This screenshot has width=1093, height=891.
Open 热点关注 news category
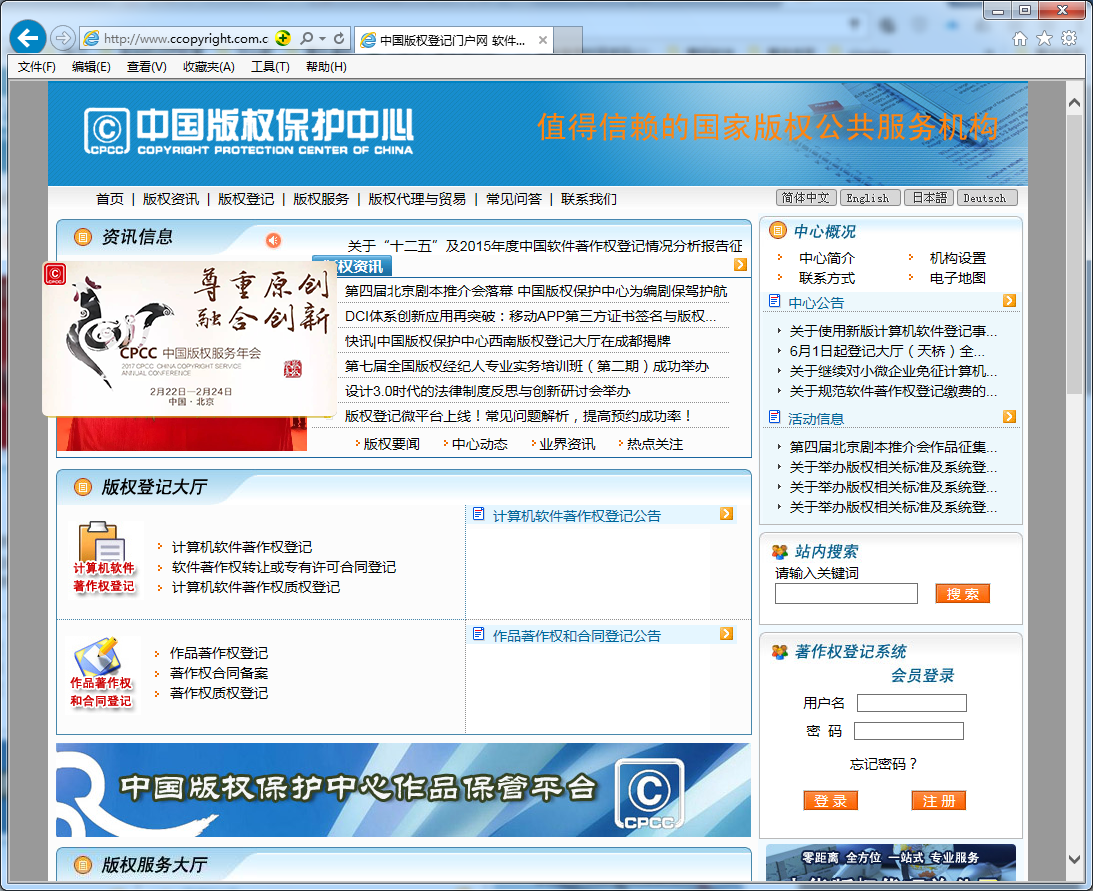pos(655,445)
